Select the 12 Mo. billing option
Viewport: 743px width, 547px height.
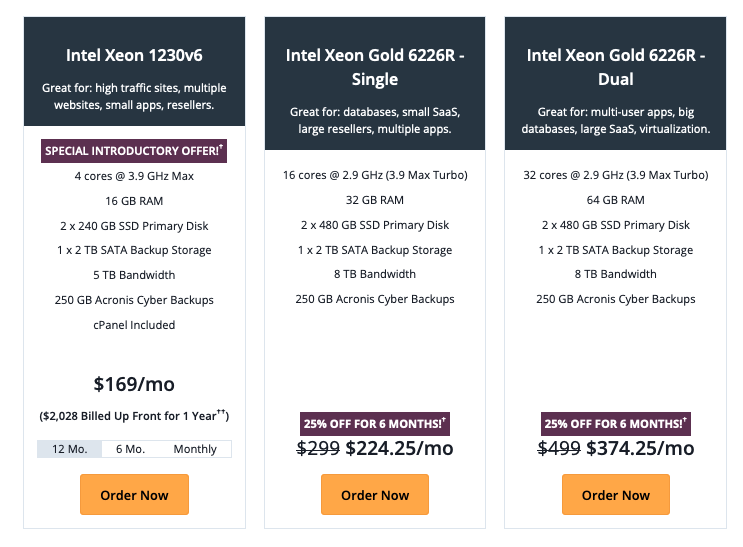[x=70, y=449]
